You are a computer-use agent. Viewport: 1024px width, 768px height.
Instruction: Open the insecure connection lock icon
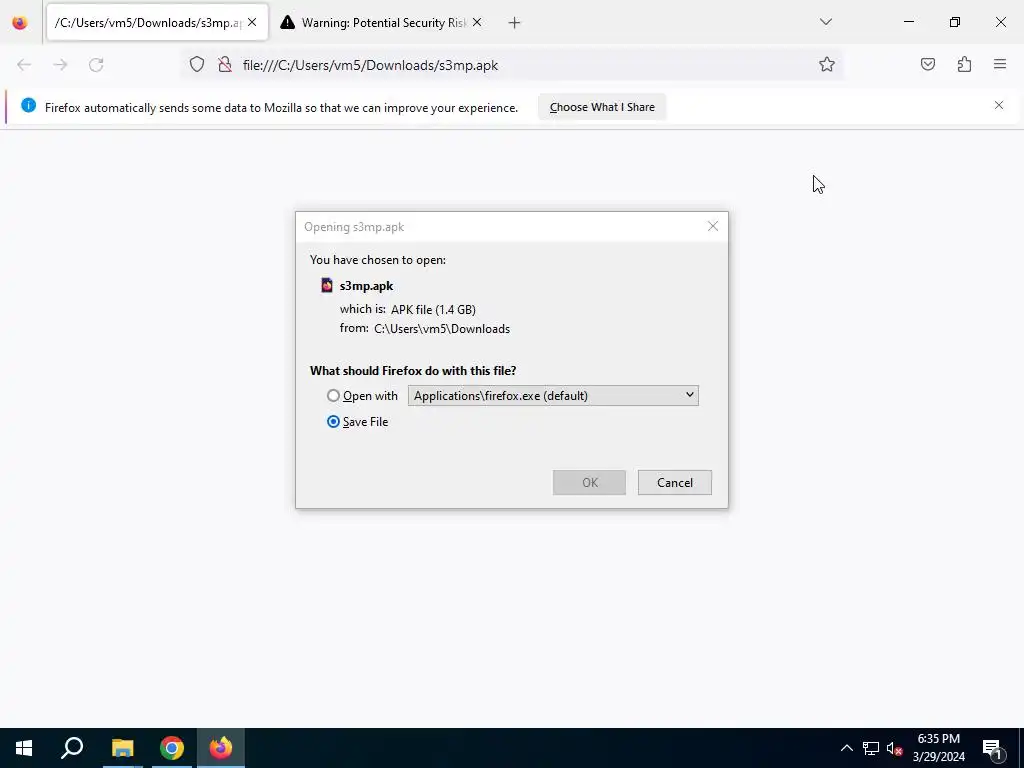[225, 65]
